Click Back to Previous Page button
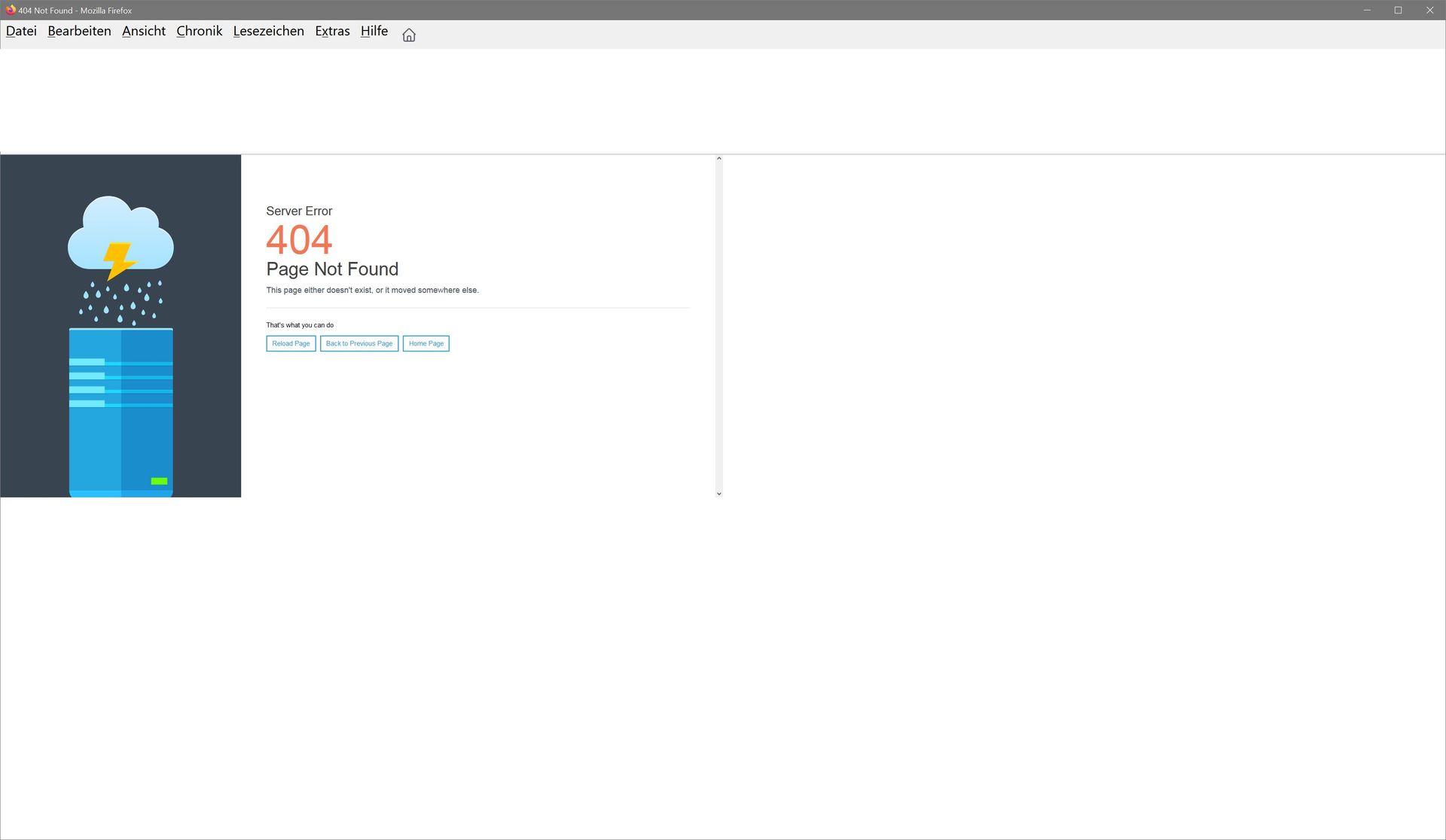The width and height of the screenshot is (1446, 840). pyautogui.click(x=359, y=343)
